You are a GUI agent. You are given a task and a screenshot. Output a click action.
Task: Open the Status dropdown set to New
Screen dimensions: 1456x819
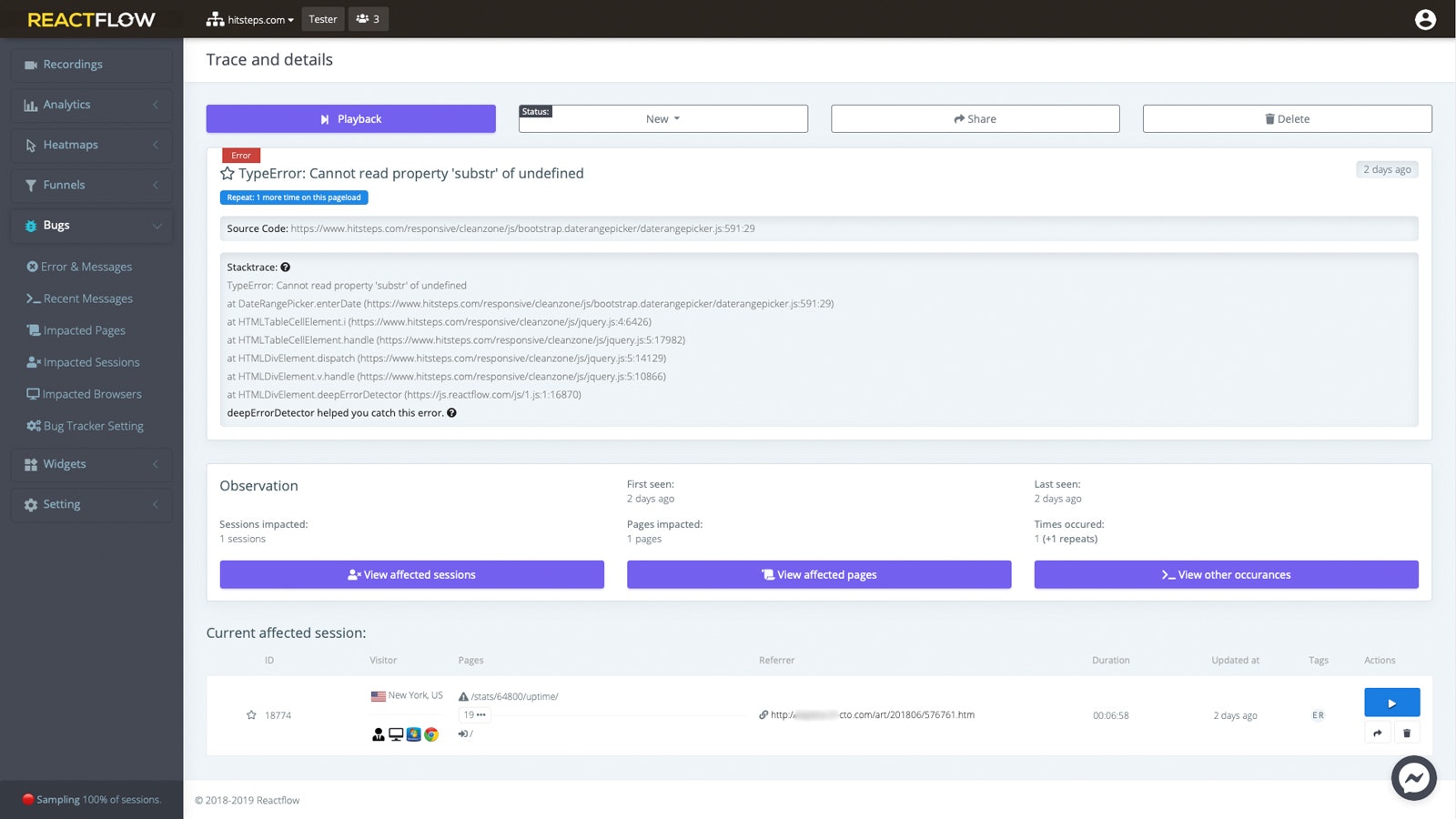pyautogui.click(x=662, y=118)
